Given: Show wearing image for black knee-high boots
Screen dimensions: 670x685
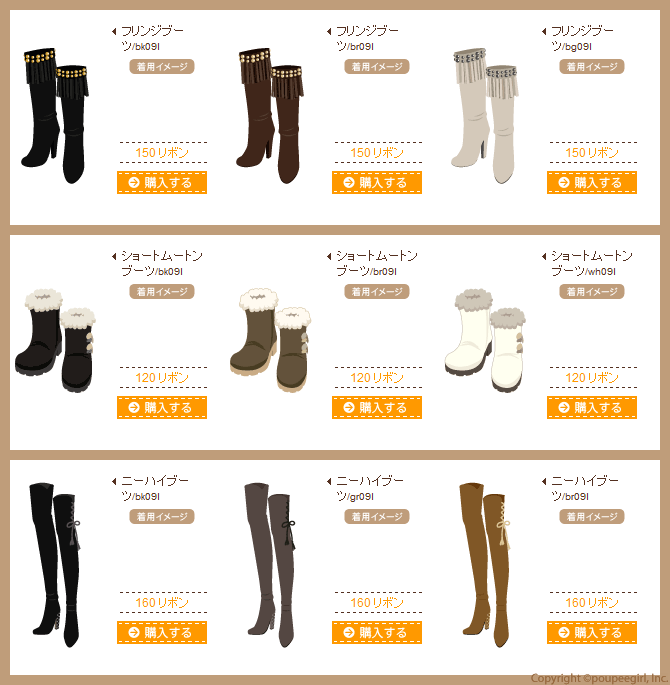Looking at the screenshot, I should (x=162, y=516).
